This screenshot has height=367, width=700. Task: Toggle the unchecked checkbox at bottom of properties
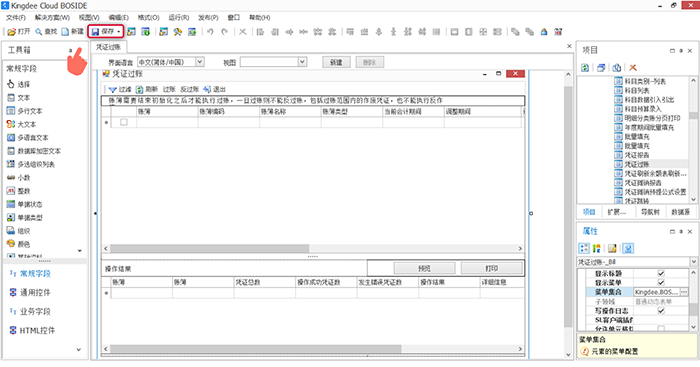(661, 329)
